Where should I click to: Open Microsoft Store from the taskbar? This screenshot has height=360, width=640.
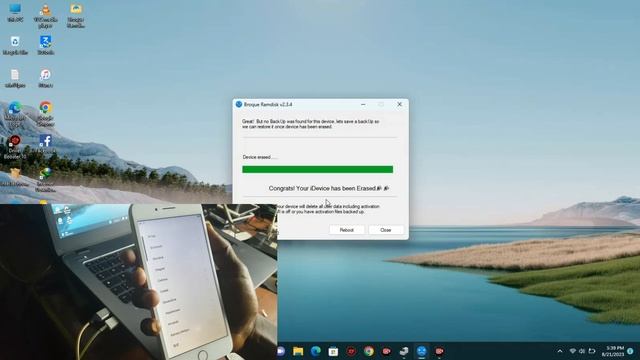point(333,351)
